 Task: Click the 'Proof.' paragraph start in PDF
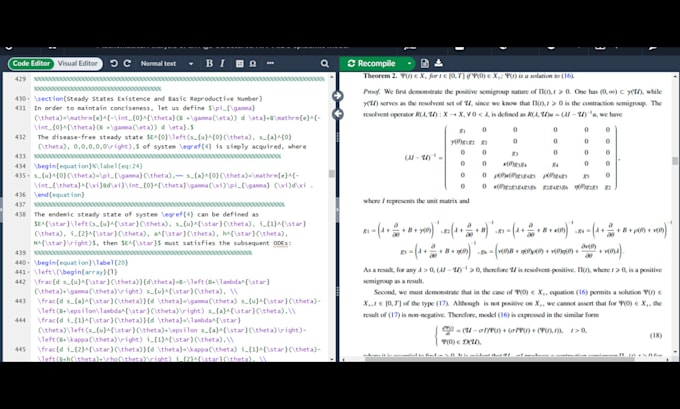coord(371,92)
